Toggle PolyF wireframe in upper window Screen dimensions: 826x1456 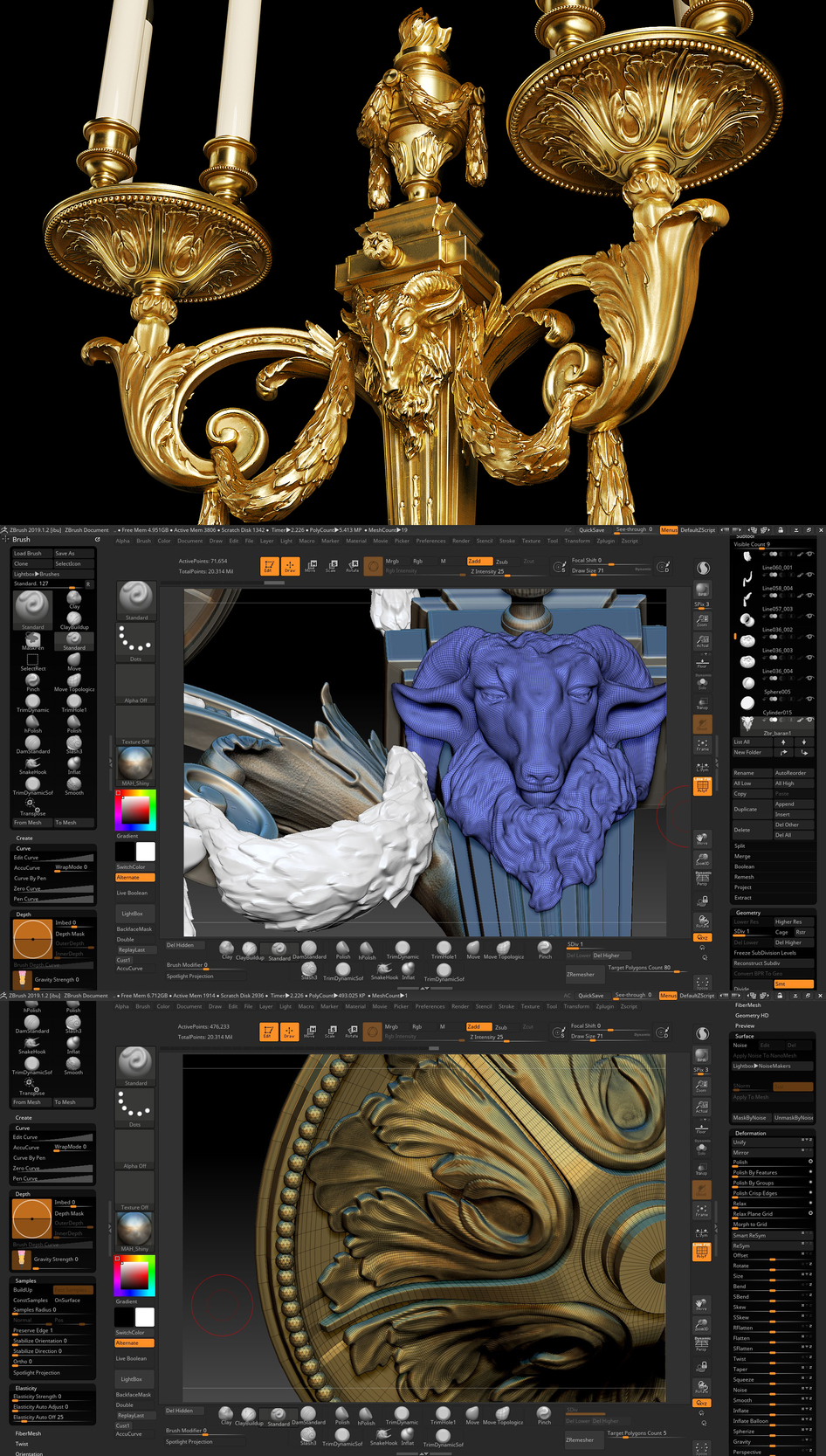(702, 786)
